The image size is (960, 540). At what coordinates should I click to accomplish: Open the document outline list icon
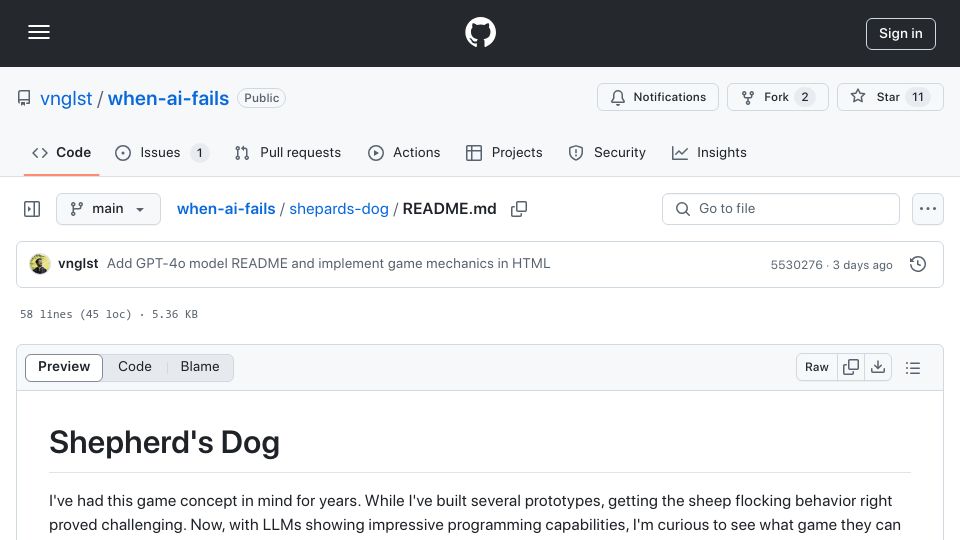click(913, 367)
